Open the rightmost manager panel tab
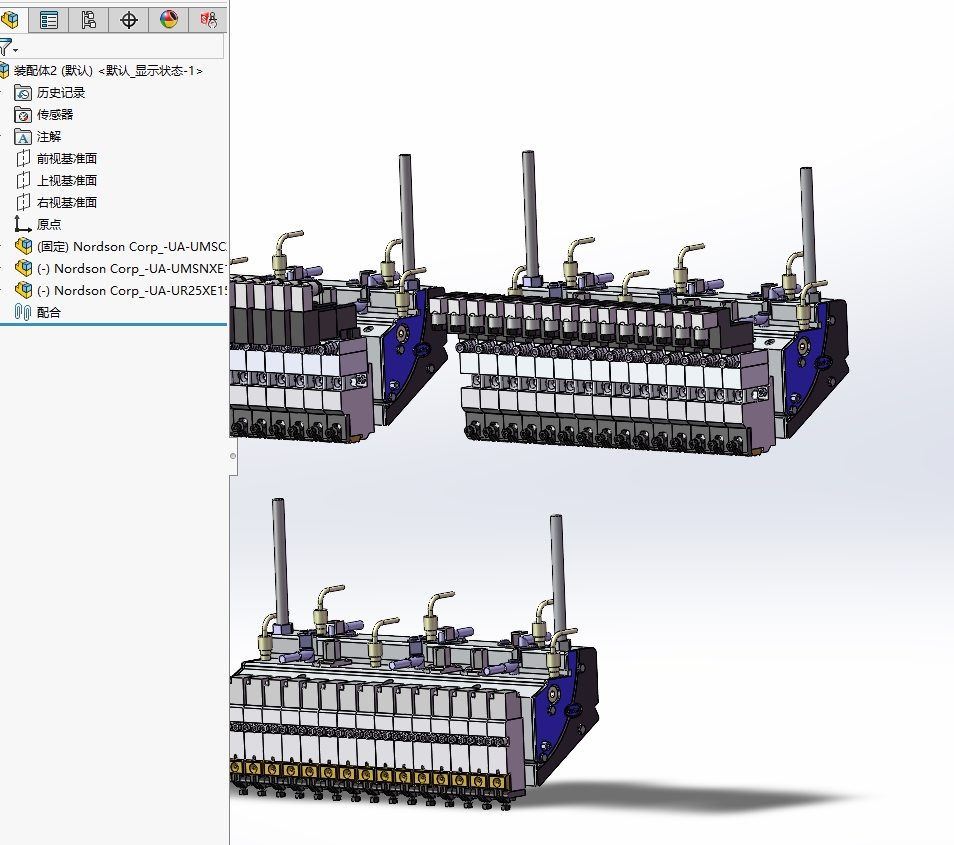 coord(209,19)
